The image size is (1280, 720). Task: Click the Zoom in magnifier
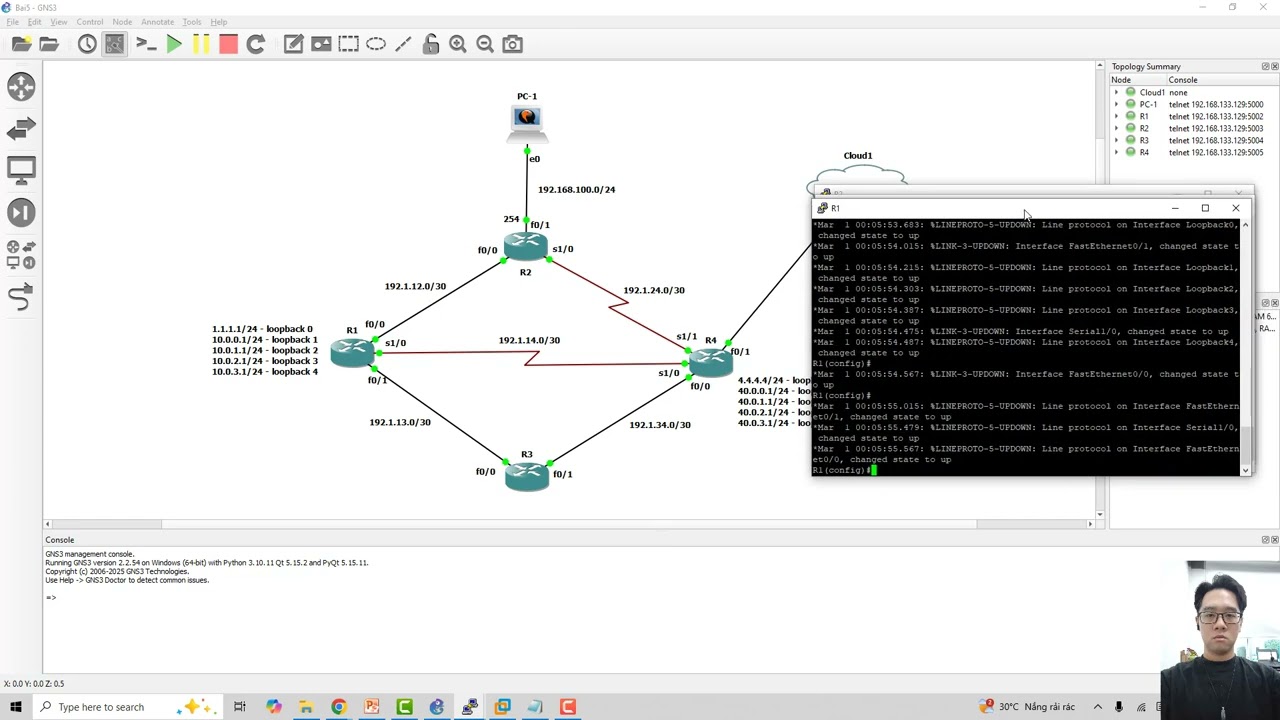pos(458,44)
